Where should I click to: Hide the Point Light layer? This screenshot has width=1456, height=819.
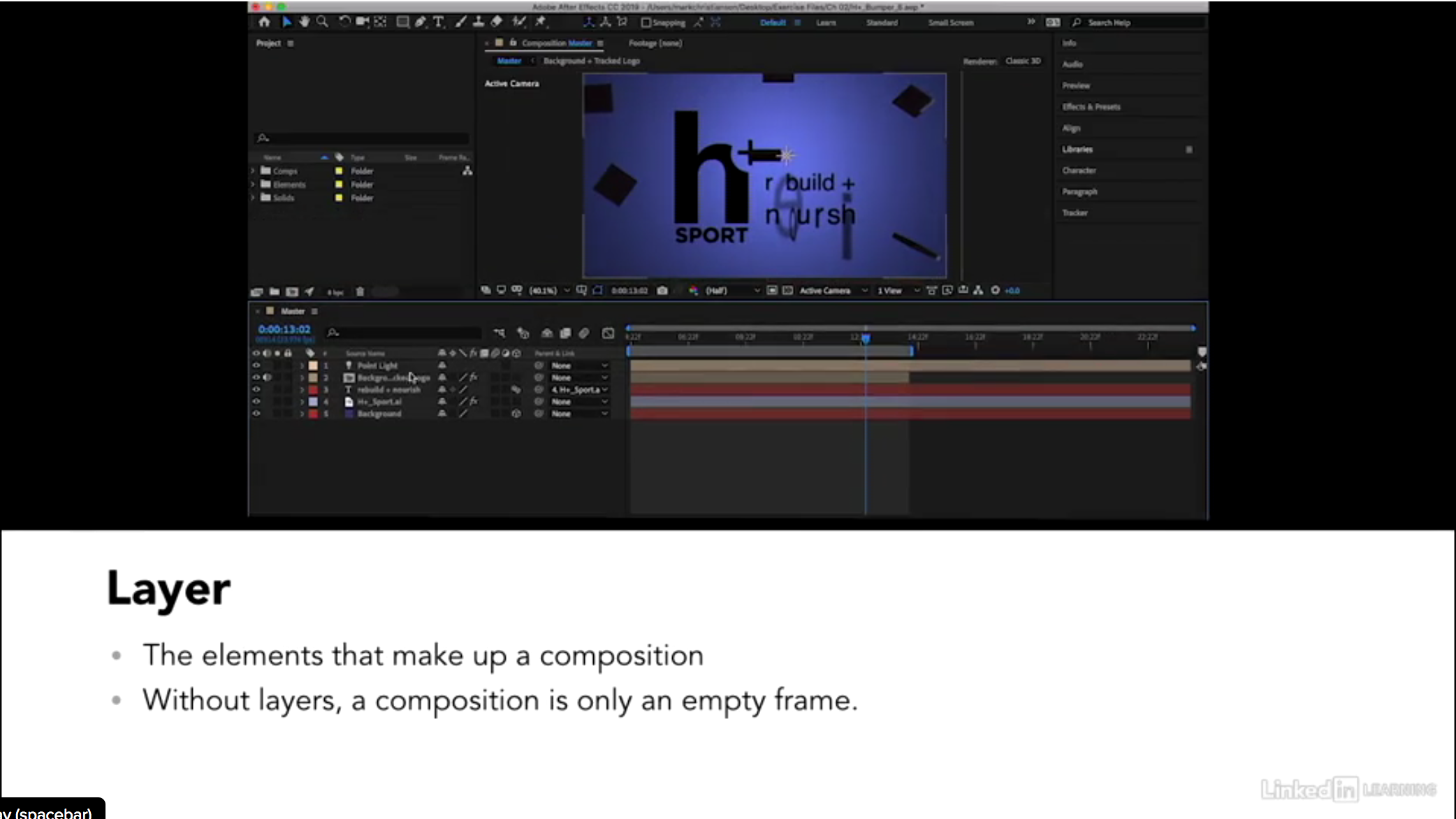(x=256, y=365)
